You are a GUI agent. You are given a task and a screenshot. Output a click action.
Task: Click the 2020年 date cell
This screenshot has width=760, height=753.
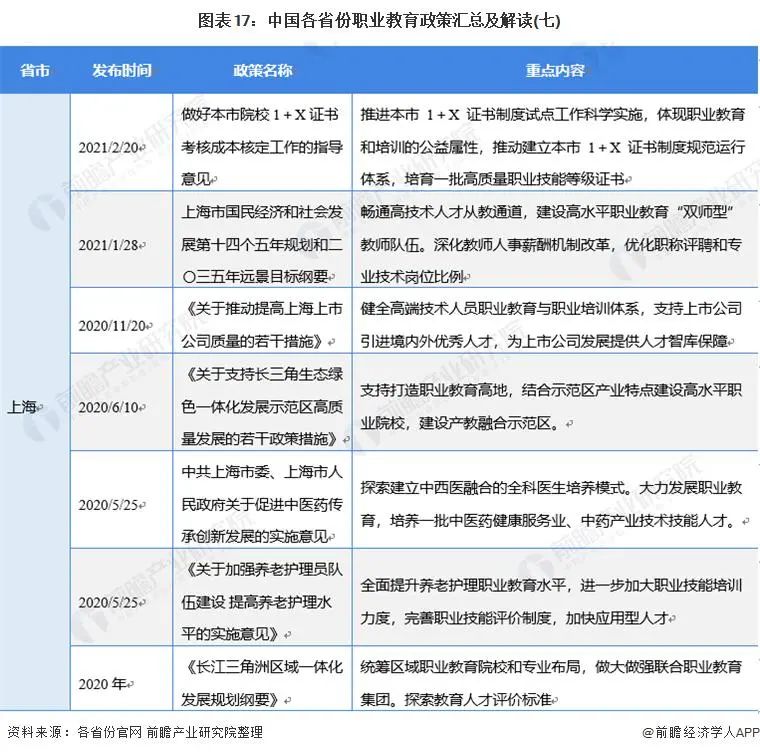pos(106,684)
